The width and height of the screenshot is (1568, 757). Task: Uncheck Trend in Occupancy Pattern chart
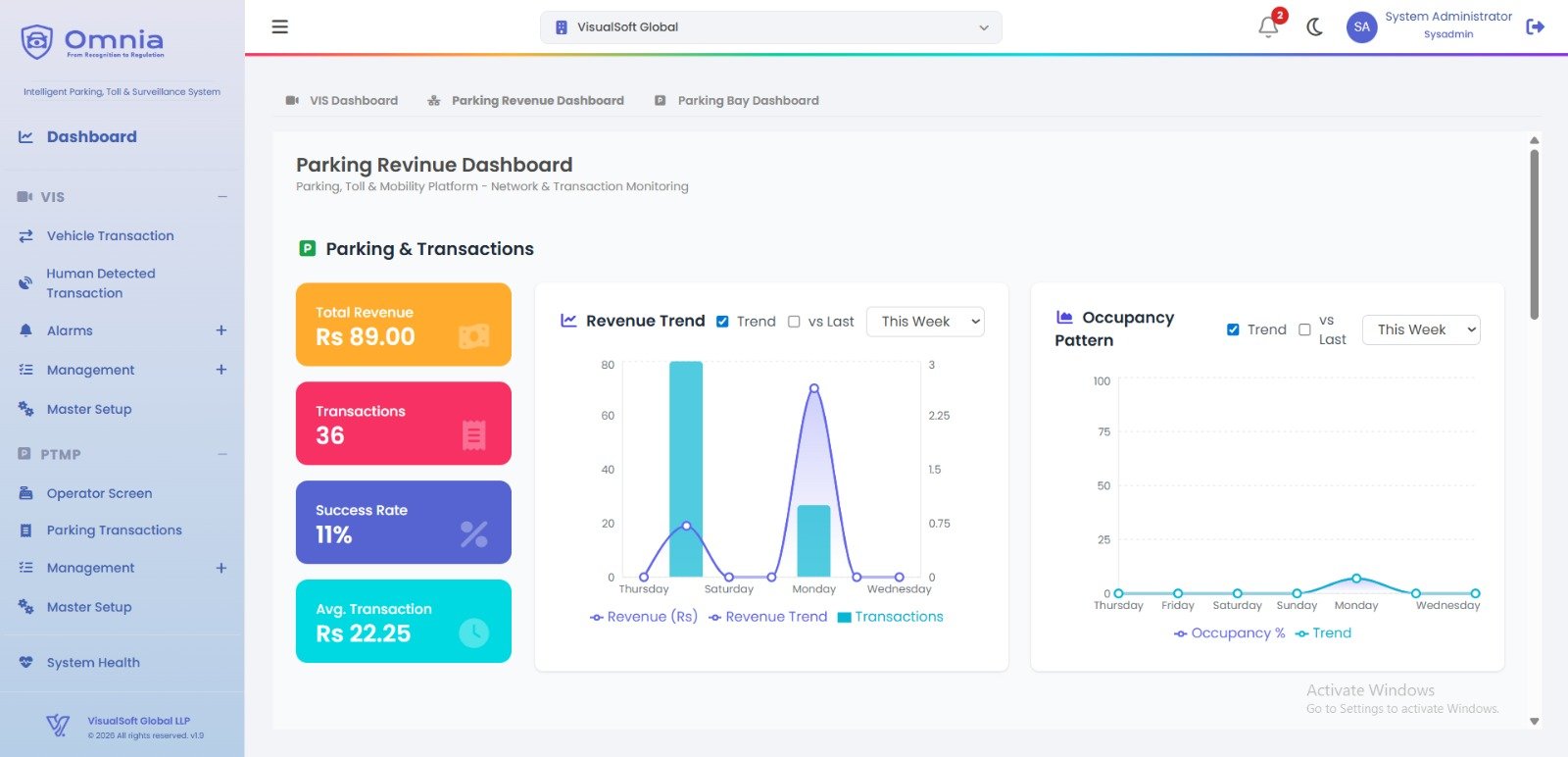[1233, 329]
